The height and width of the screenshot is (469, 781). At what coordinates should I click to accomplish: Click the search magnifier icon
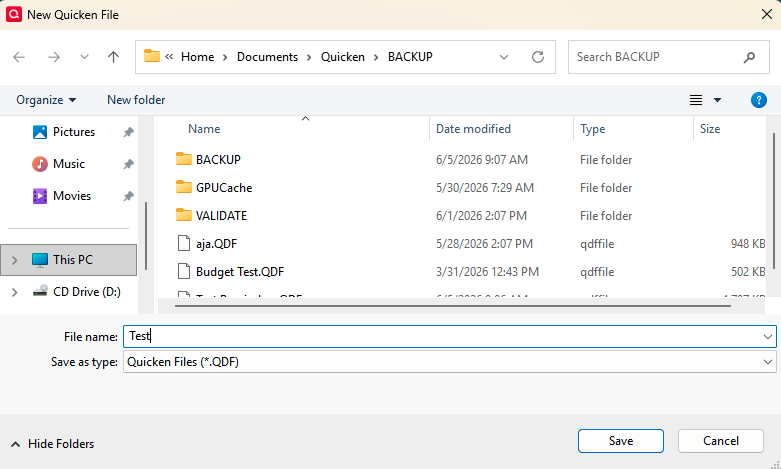[749, 57]
